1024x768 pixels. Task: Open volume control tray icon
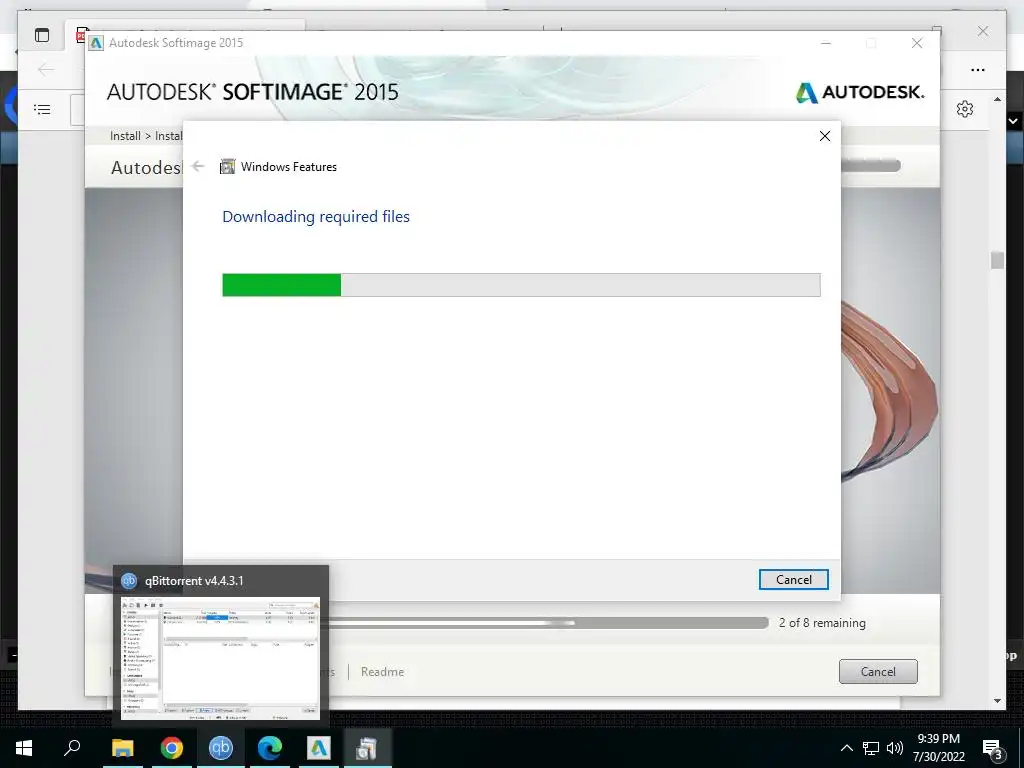895,748
